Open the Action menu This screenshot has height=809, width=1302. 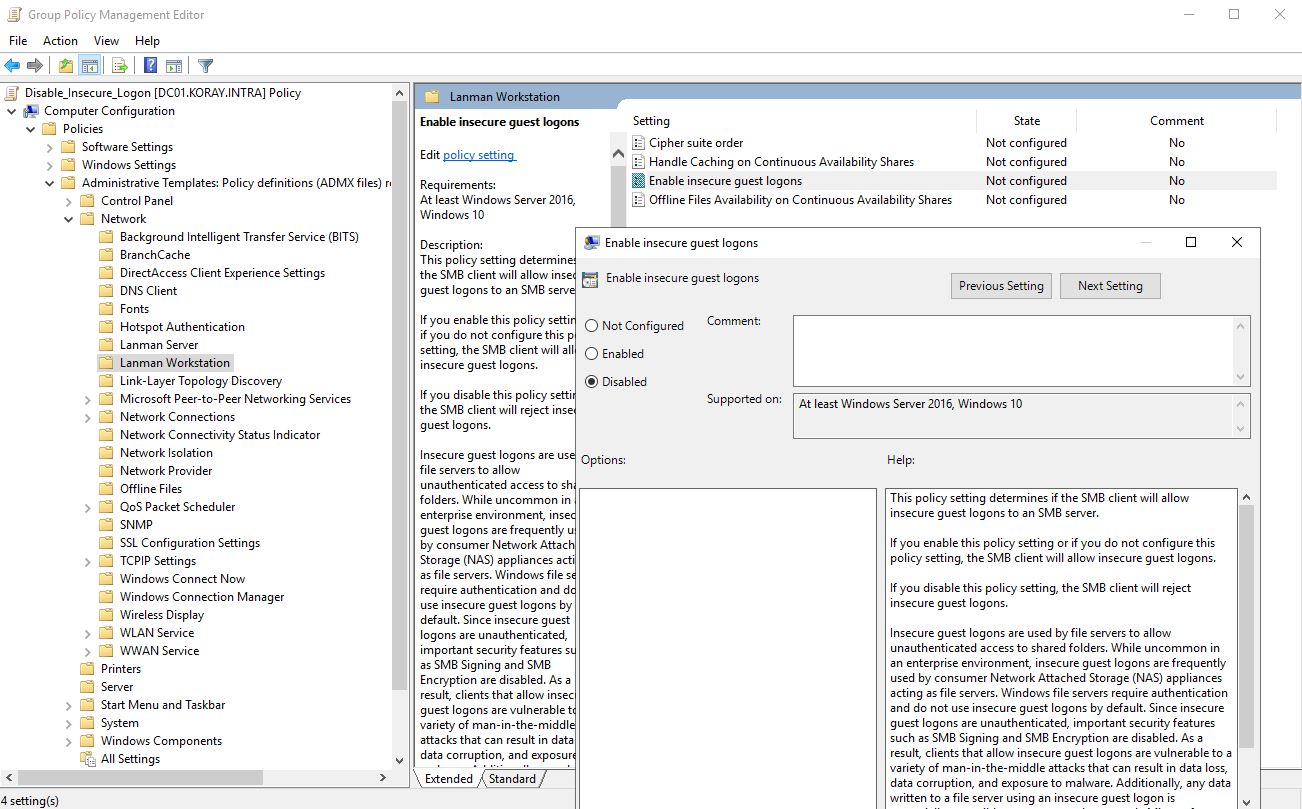[x=60, y=41]
